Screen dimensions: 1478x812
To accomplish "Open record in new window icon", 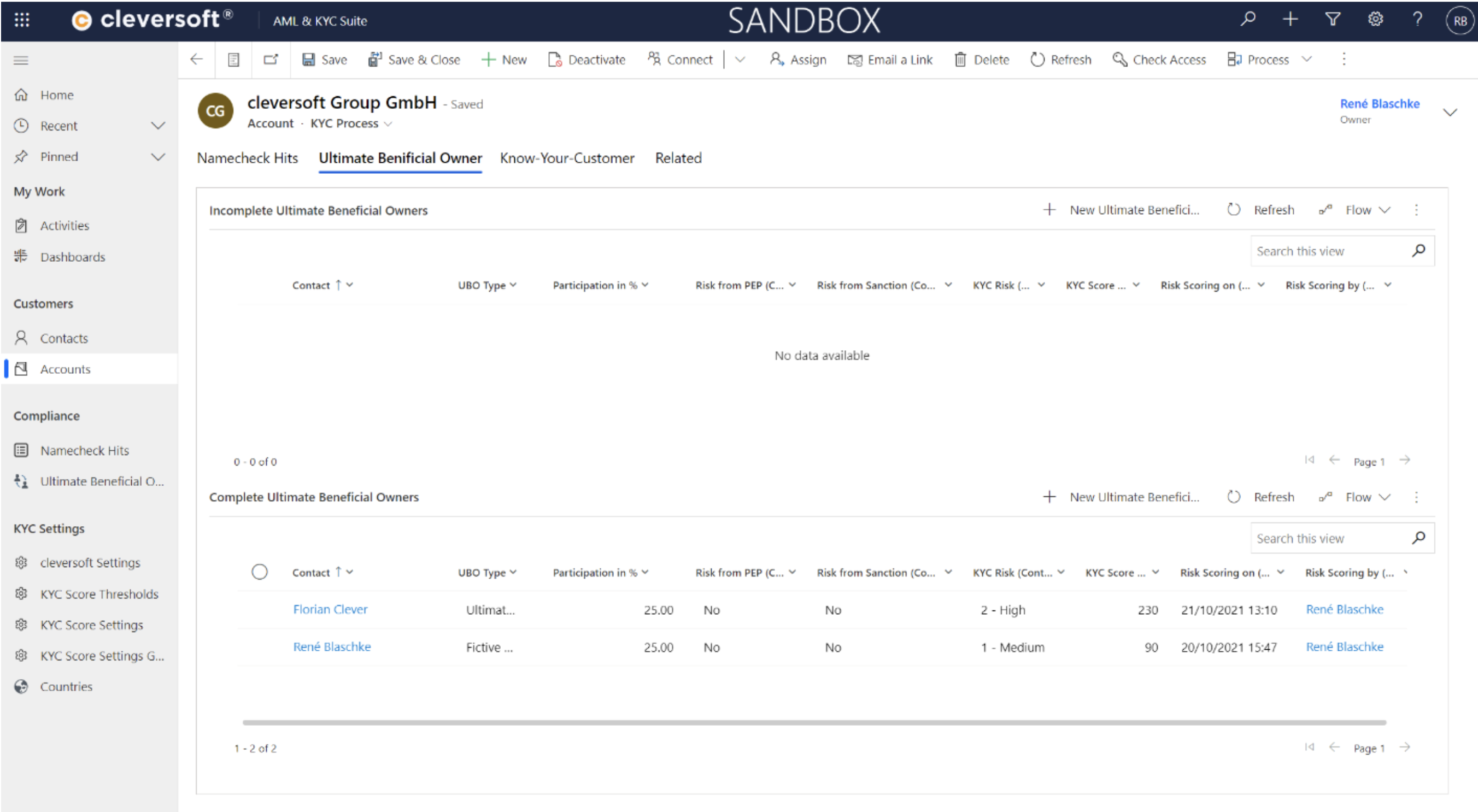I will point(271,59).
